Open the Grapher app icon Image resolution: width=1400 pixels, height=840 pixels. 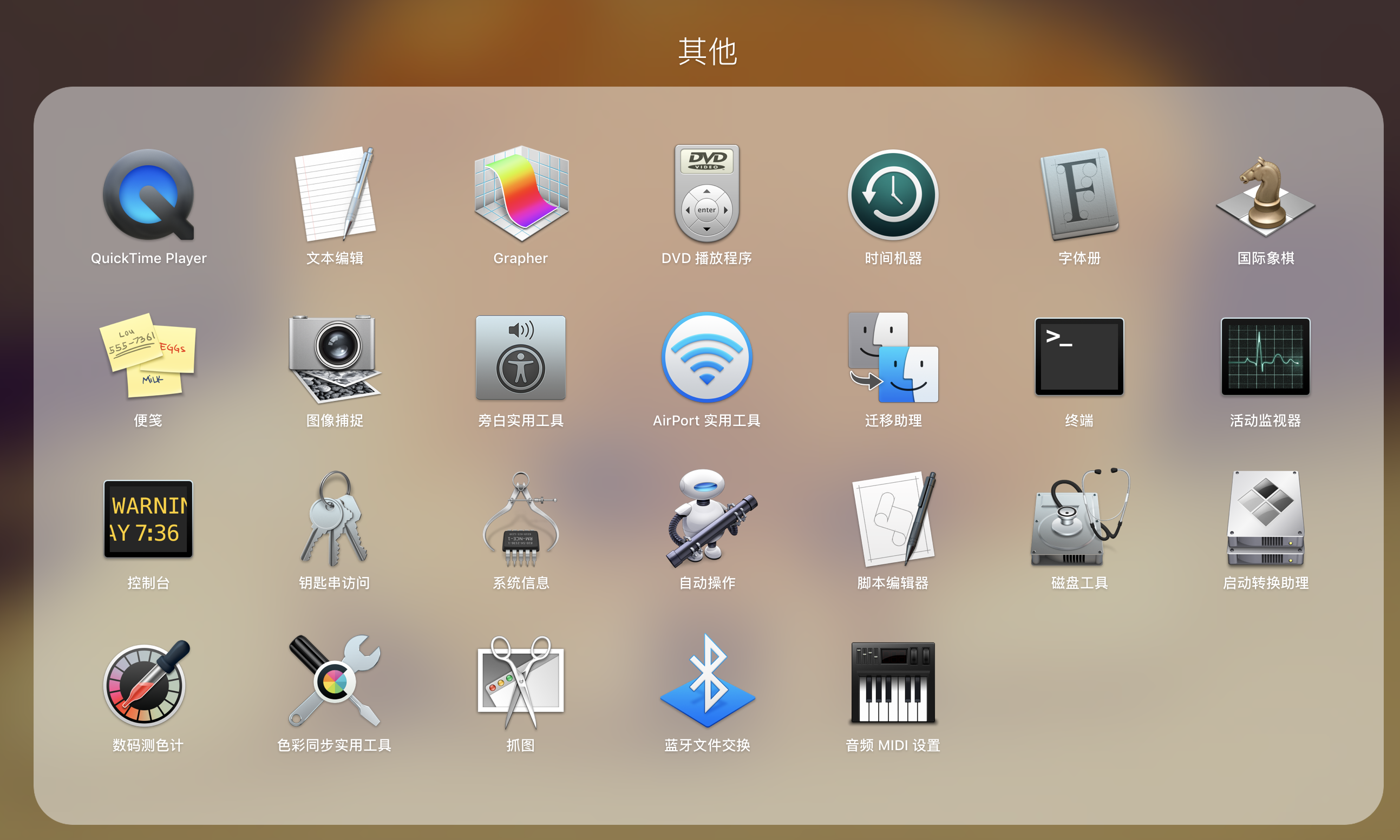pos(521,194)
